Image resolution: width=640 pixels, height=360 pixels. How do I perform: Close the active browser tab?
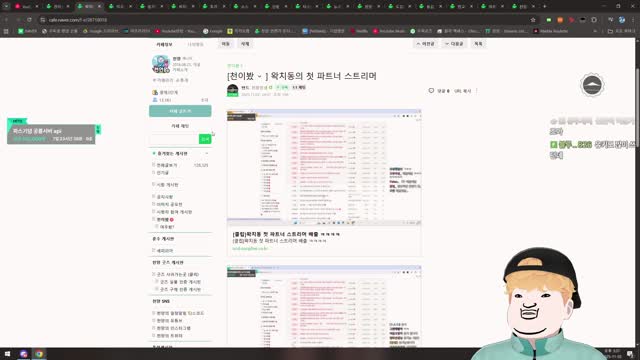[x=99, y=7]
